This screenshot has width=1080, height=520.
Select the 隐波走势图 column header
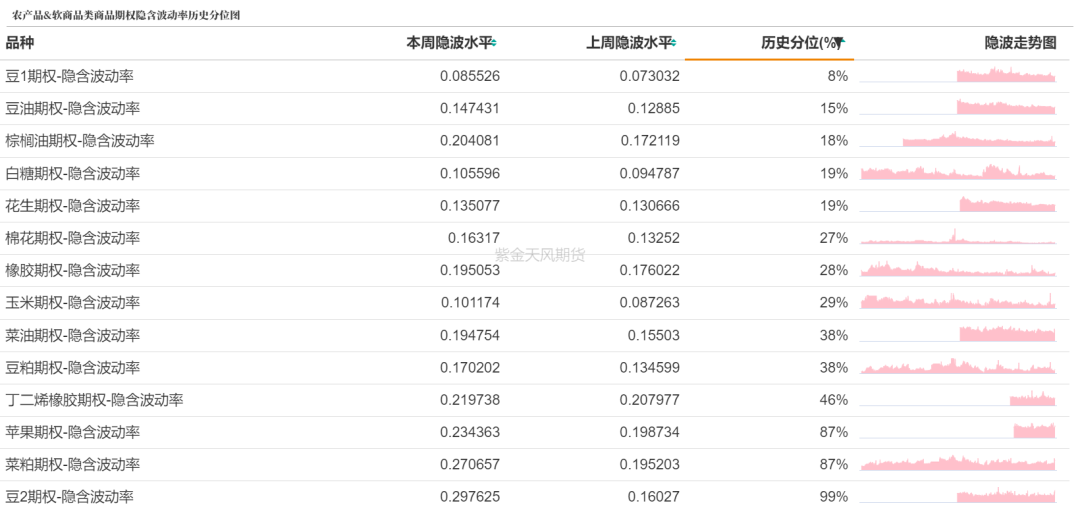1020,43
